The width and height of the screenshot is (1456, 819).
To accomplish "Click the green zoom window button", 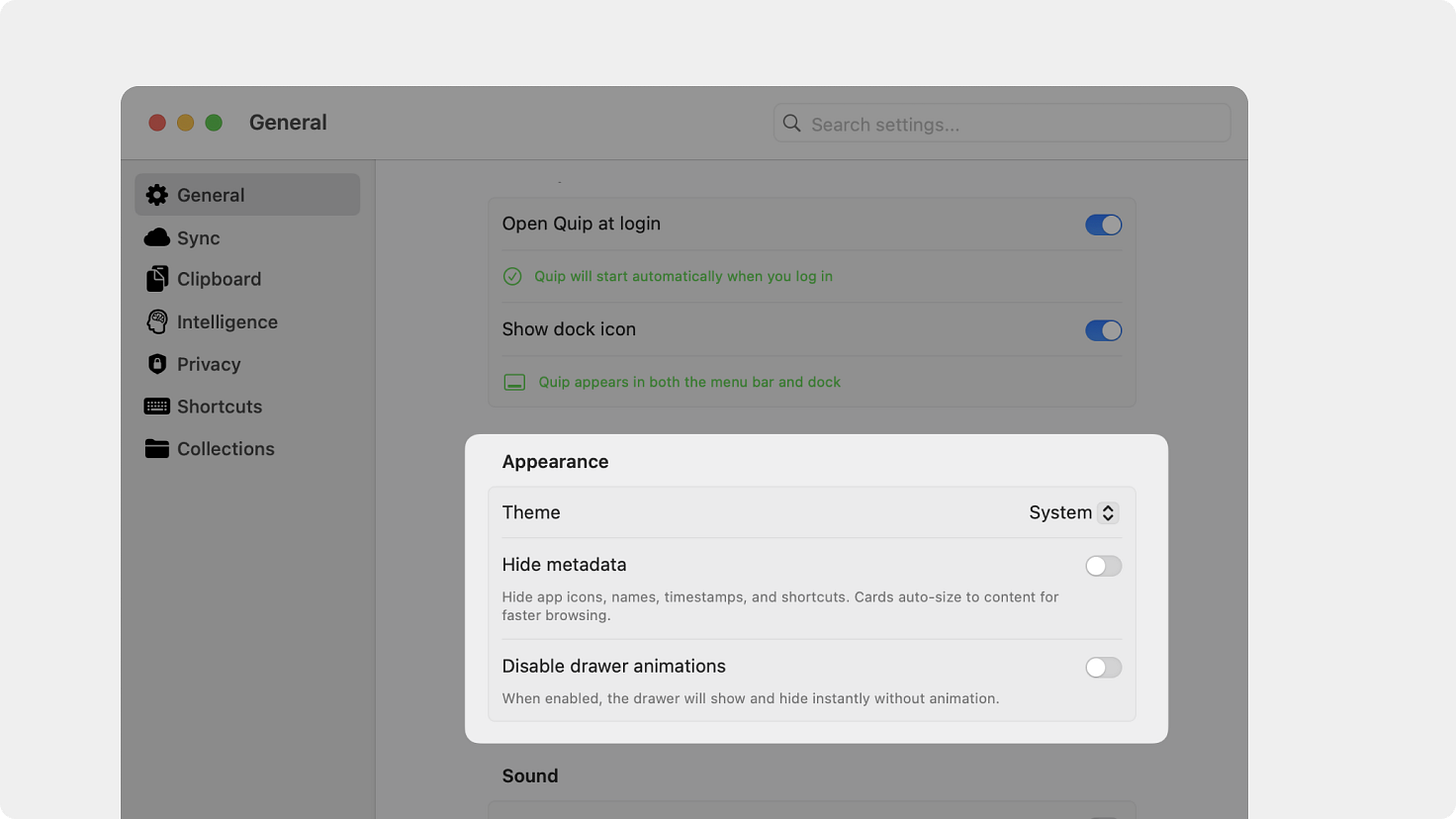I will pos(213,122).
